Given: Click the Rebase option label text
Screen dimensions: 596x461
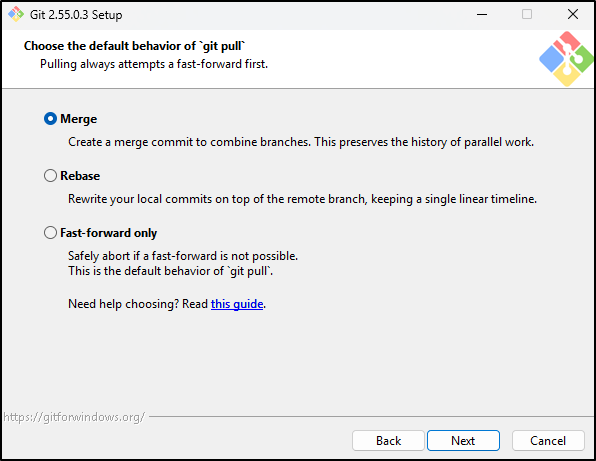Looking at the screenshot, I should (x=80, y=176).
